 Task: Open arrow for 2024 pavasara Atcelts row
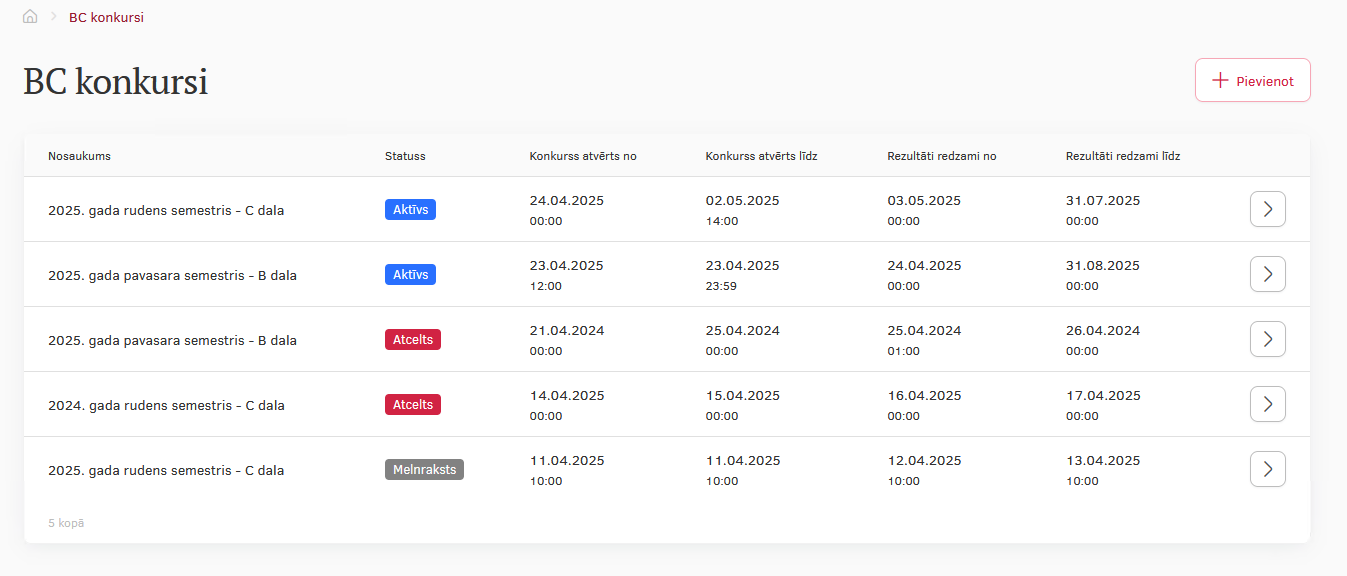point(1268,339)
